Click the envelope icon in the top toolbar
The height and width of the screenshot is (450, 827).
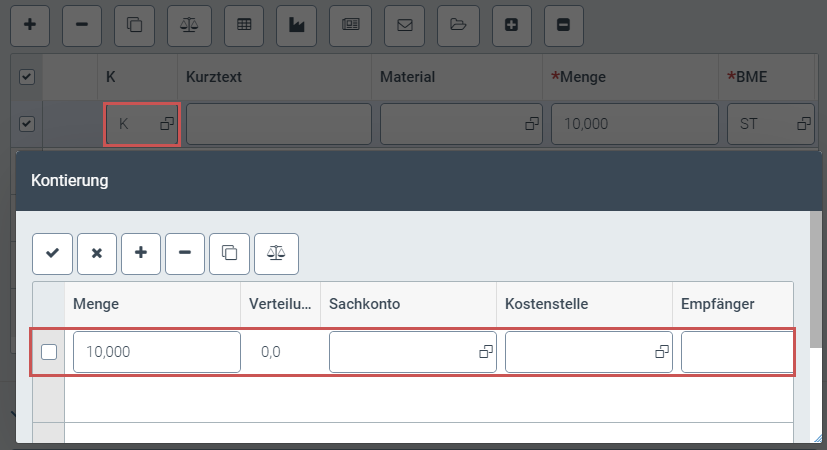click(x=405, y=25)
